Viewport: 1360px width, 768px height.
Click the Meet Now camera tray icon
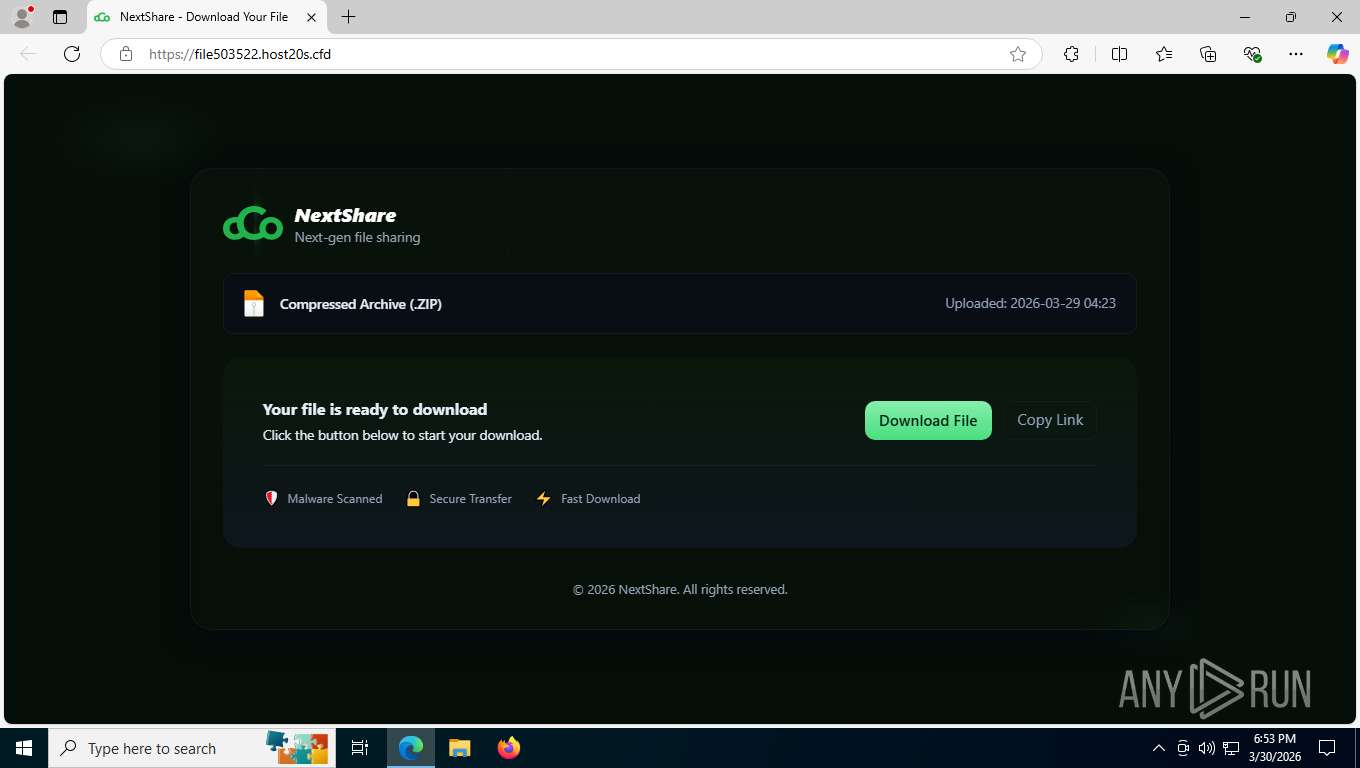(x=1183, y=748)
